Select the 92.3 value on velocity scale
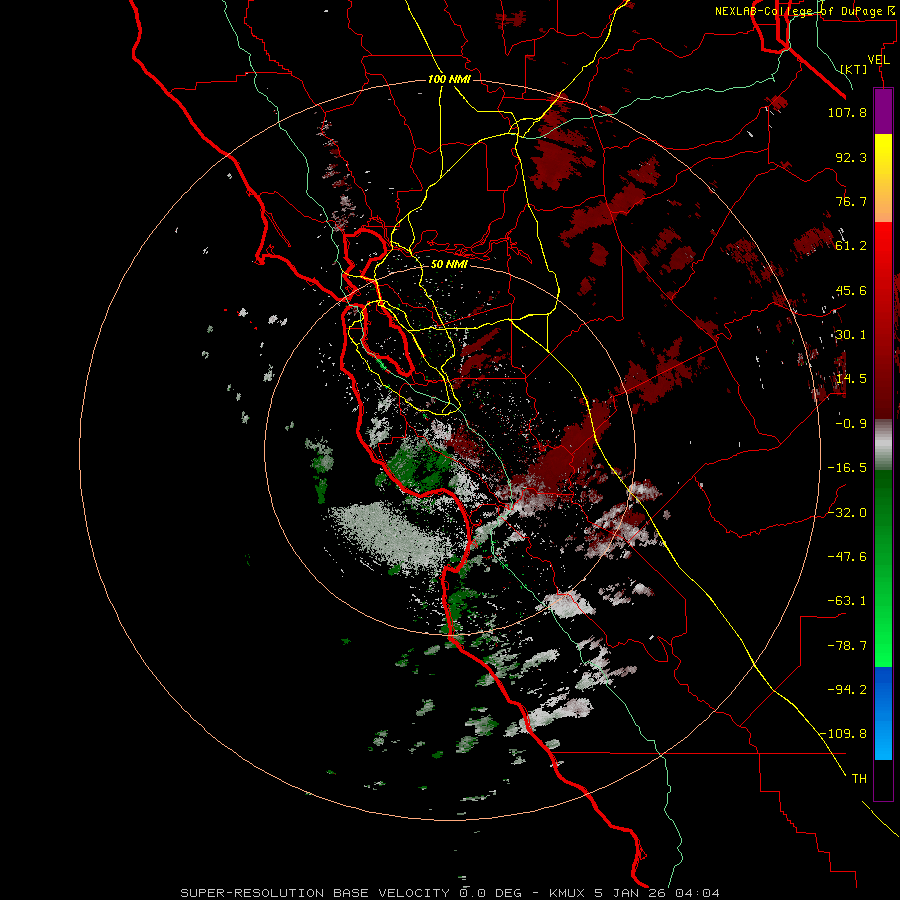Screen dimensions: 900x900 pos(851,157)
